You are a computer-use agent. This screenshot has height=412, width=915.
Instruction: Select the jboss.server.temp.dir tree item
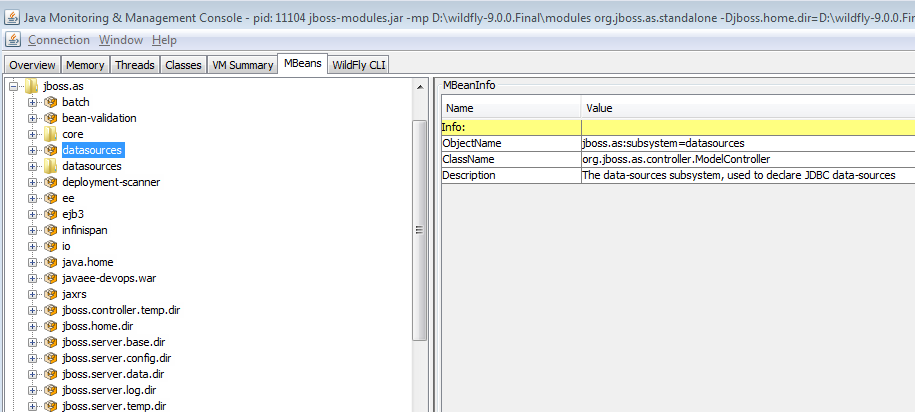[x=114, y=406]
